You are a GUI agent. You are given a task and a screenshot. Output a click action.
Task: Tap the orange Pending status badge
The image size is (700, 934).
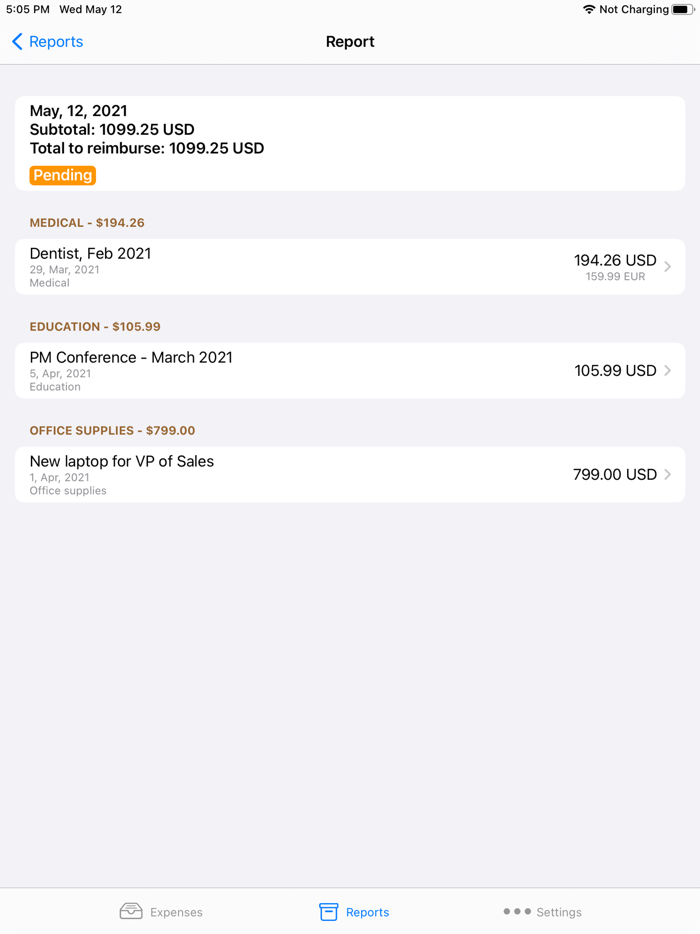pyautogui.click(x=62, y=174)
